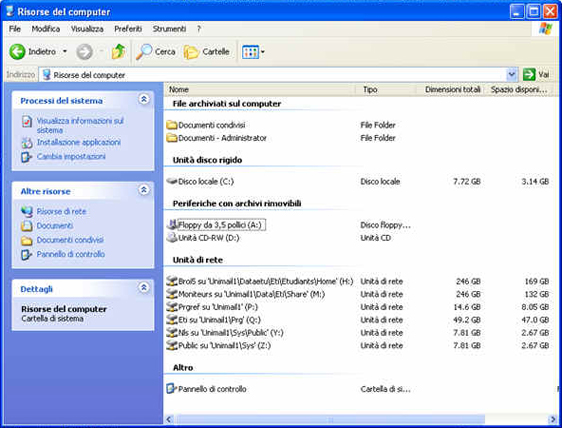
Task: Select the Nls (Y:) network drive icon
Action: pyautogui.click(x=172, y=333)
